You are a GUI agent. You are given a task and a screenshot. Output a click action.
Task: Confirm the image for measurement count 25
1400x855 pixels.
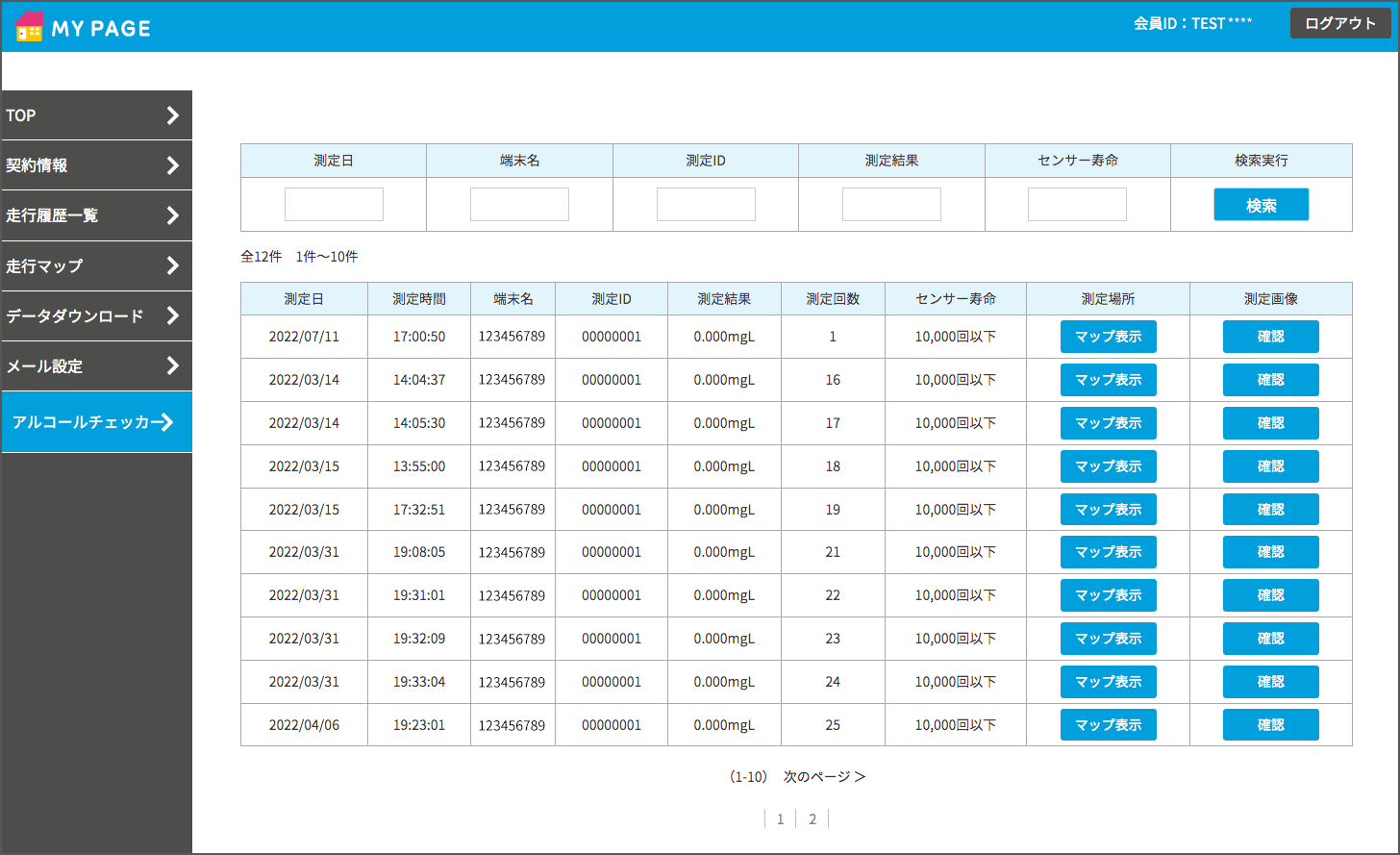click(x=1270, y=725)
